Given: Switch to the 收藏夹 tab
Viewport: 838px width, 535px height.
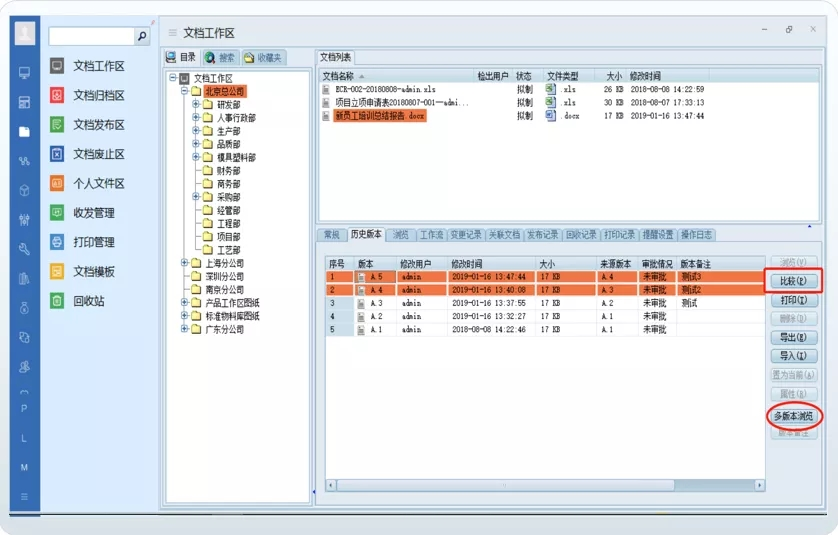Looking at the screenshot, I should coord(263,58).
